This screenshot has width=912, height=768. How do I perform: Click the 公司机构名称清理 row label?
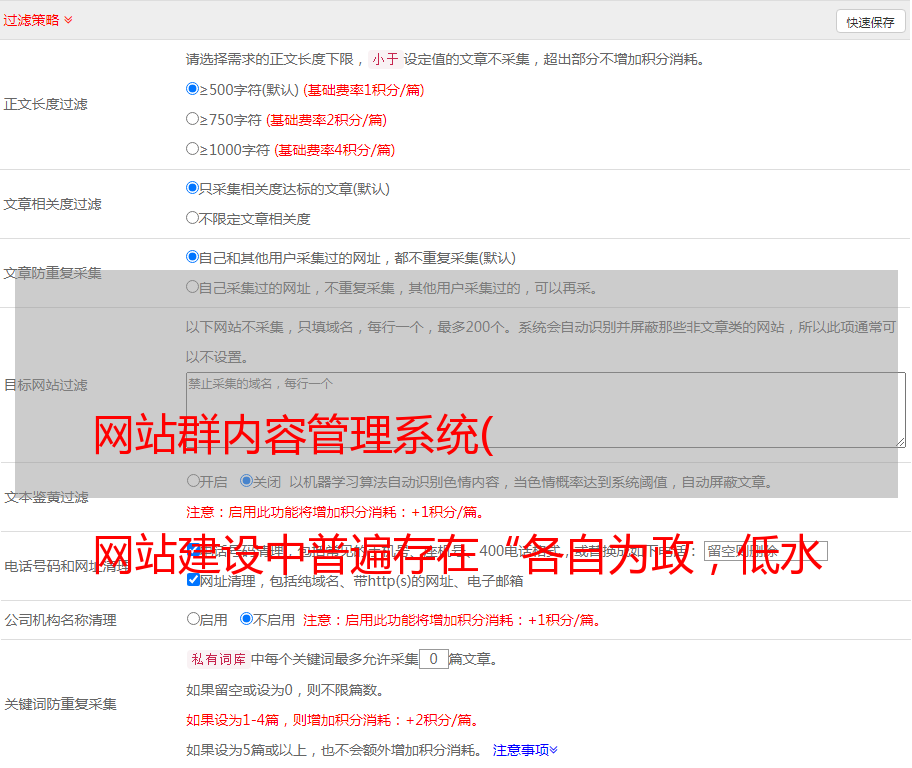click(x=60, y=620)
